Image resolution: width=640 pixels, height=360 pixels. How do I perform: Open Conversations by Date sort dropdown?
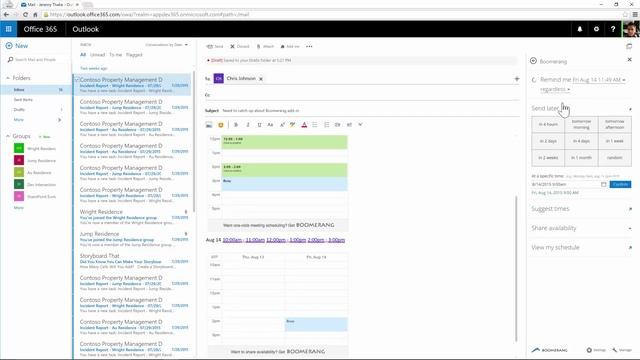[167, 45]
